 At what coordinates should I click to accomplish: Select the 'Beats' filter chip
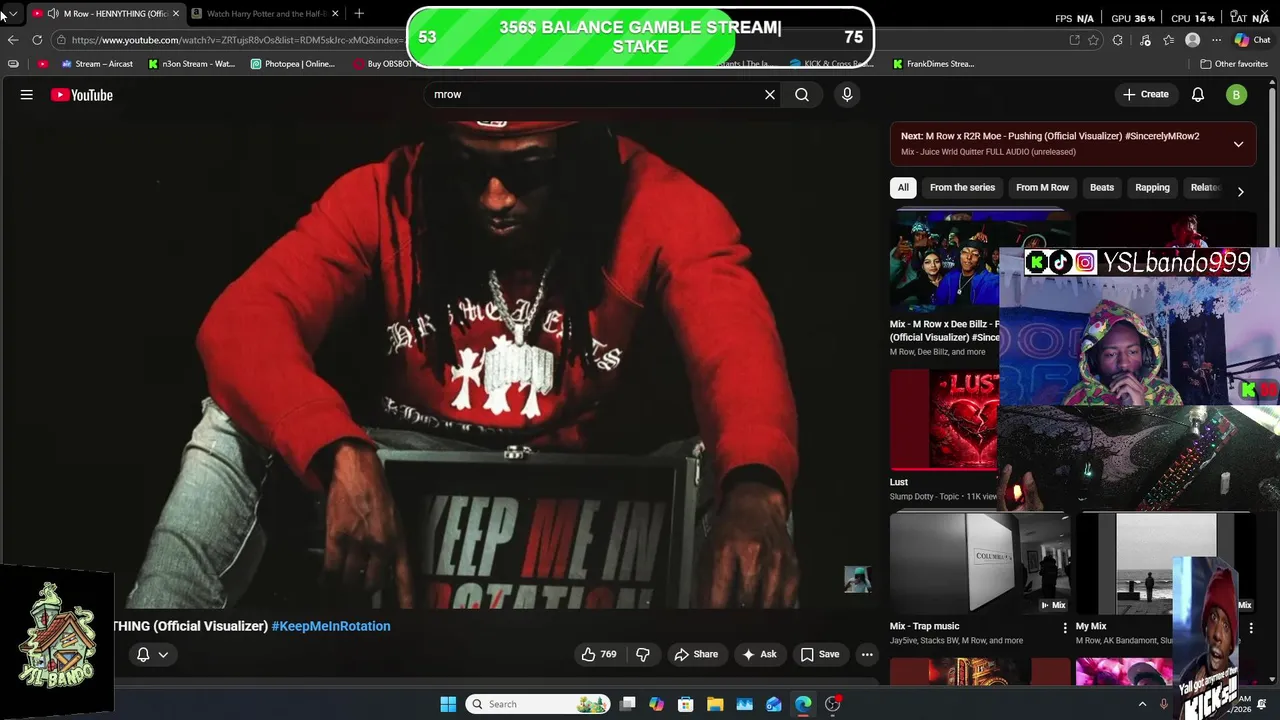pos(1101,187)
